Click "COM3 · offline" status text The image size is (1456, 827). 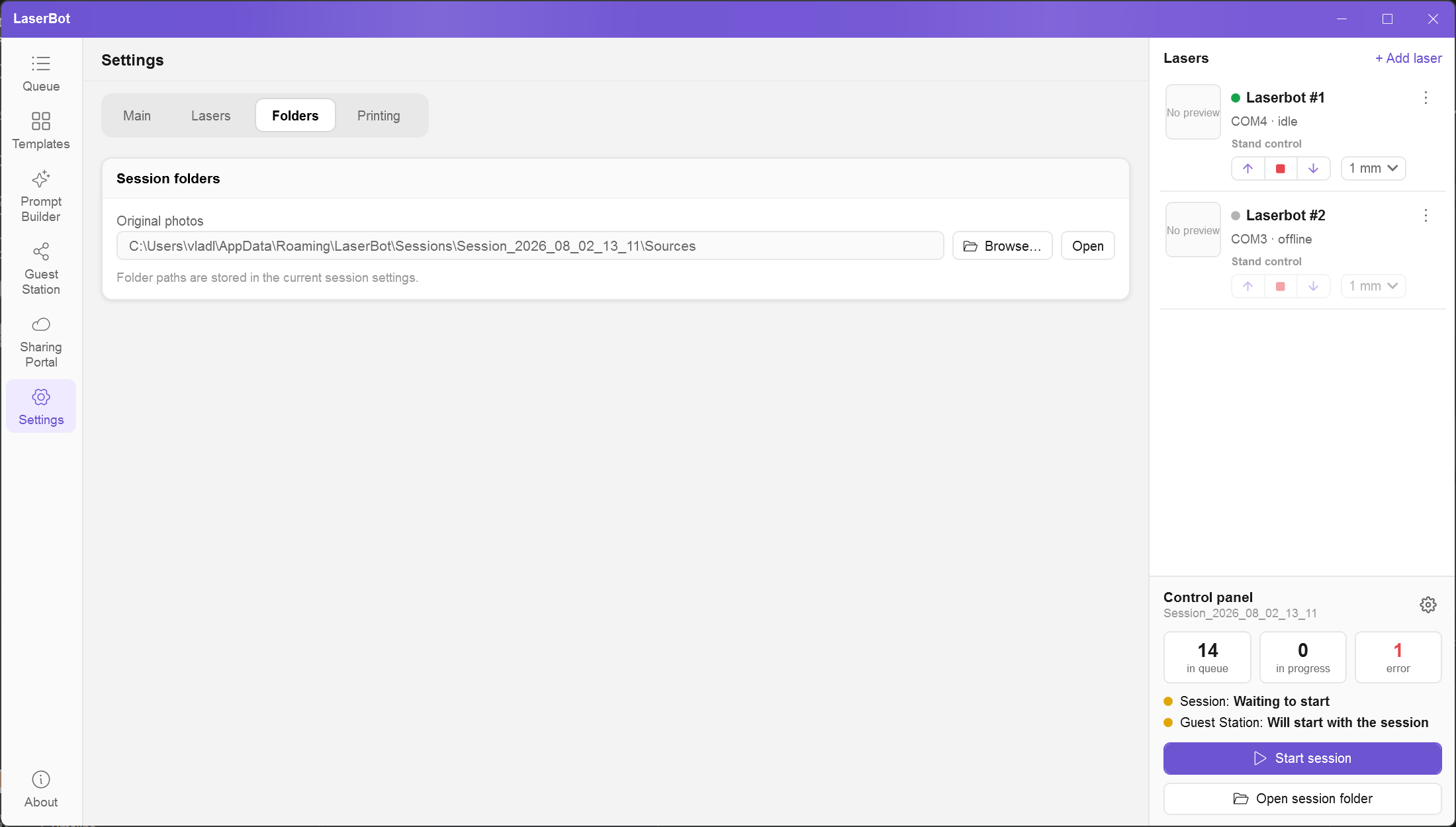click(1271, 239)
